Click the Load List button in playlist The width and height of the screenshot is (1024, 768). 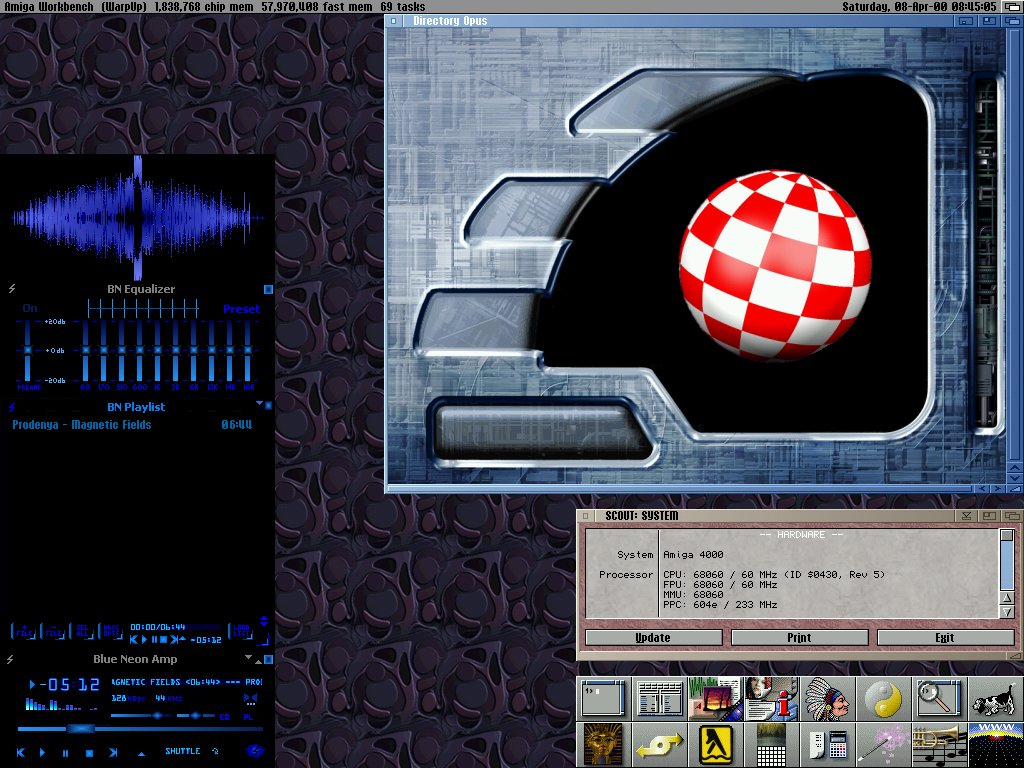tap(240, 630)
